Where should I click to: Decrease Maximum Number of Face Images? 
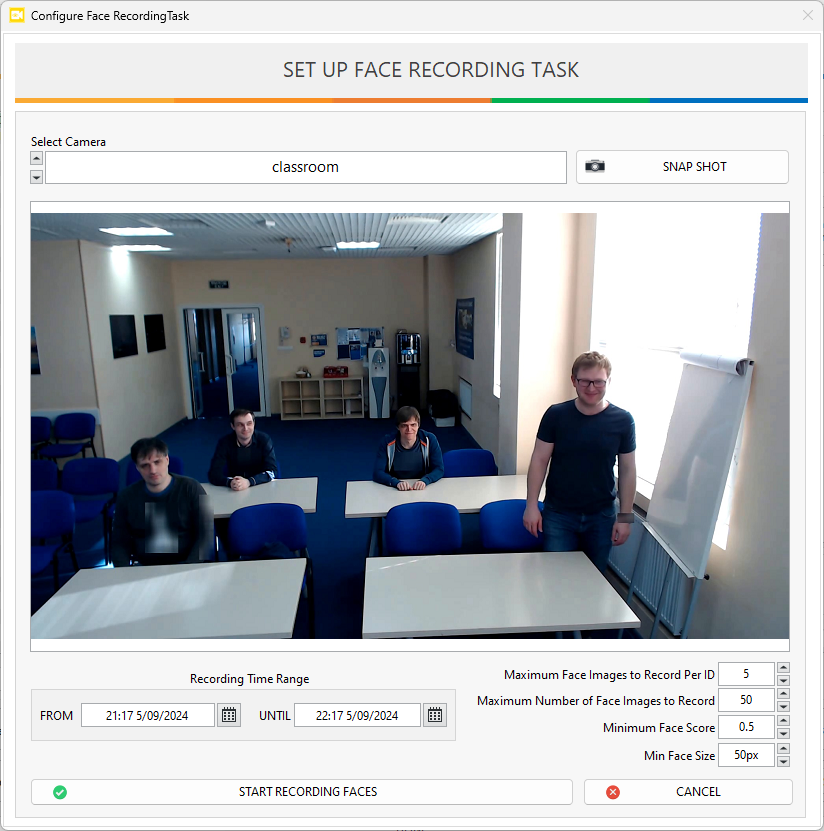[783, 706]
